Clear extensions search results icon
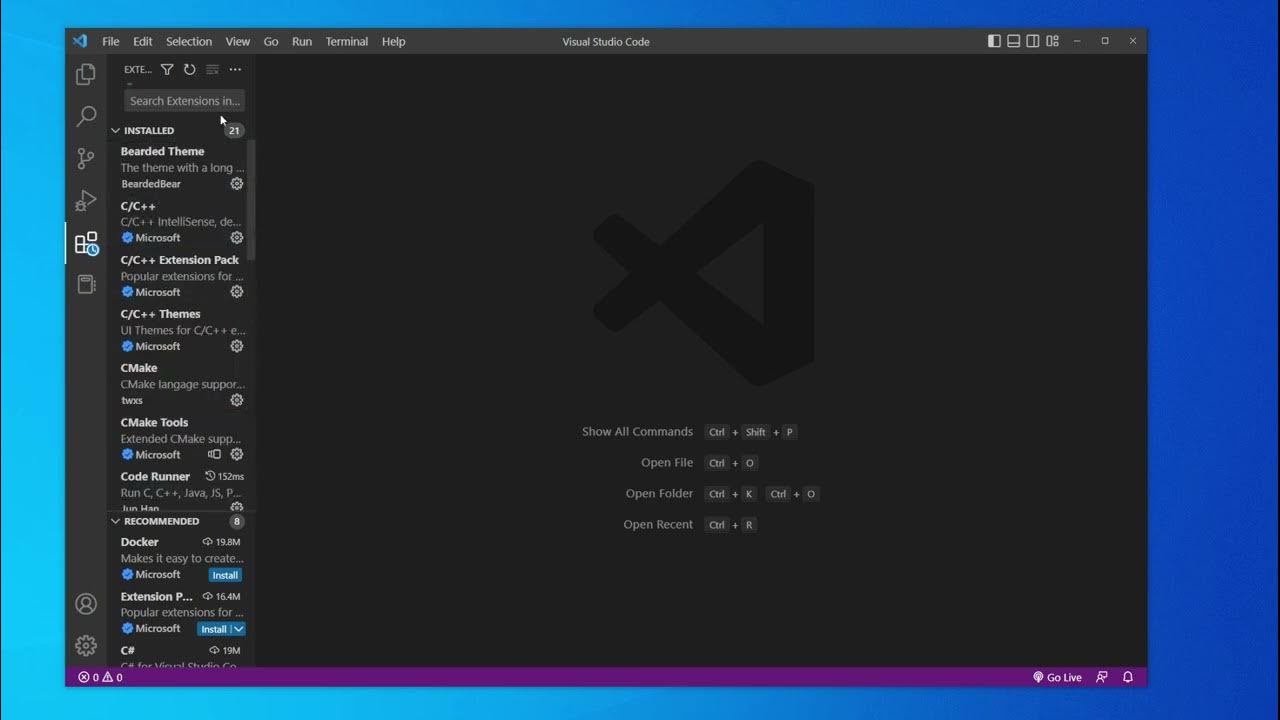Viewport: 1280px width, 720px height. coord(212,69)
